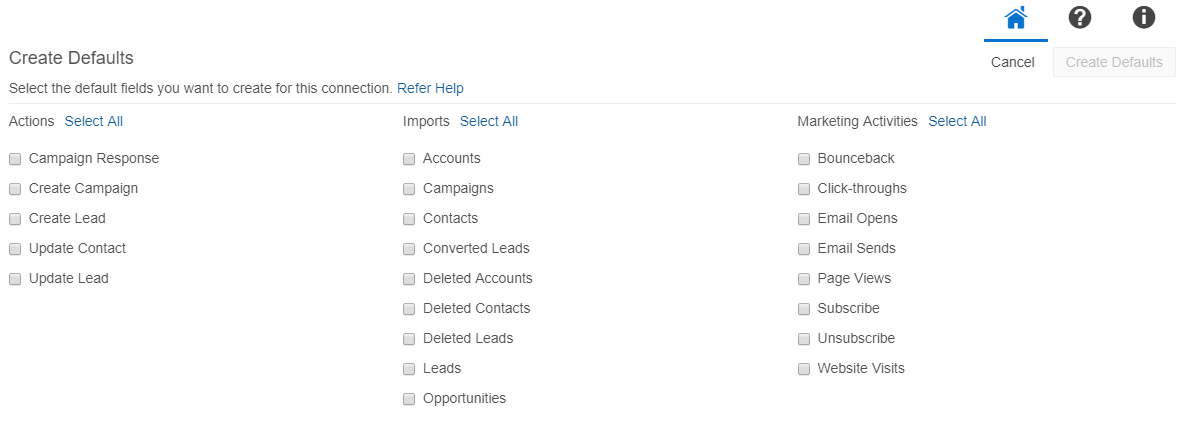
Task: Open the help question mark icon
Action: click(1080, 18)
